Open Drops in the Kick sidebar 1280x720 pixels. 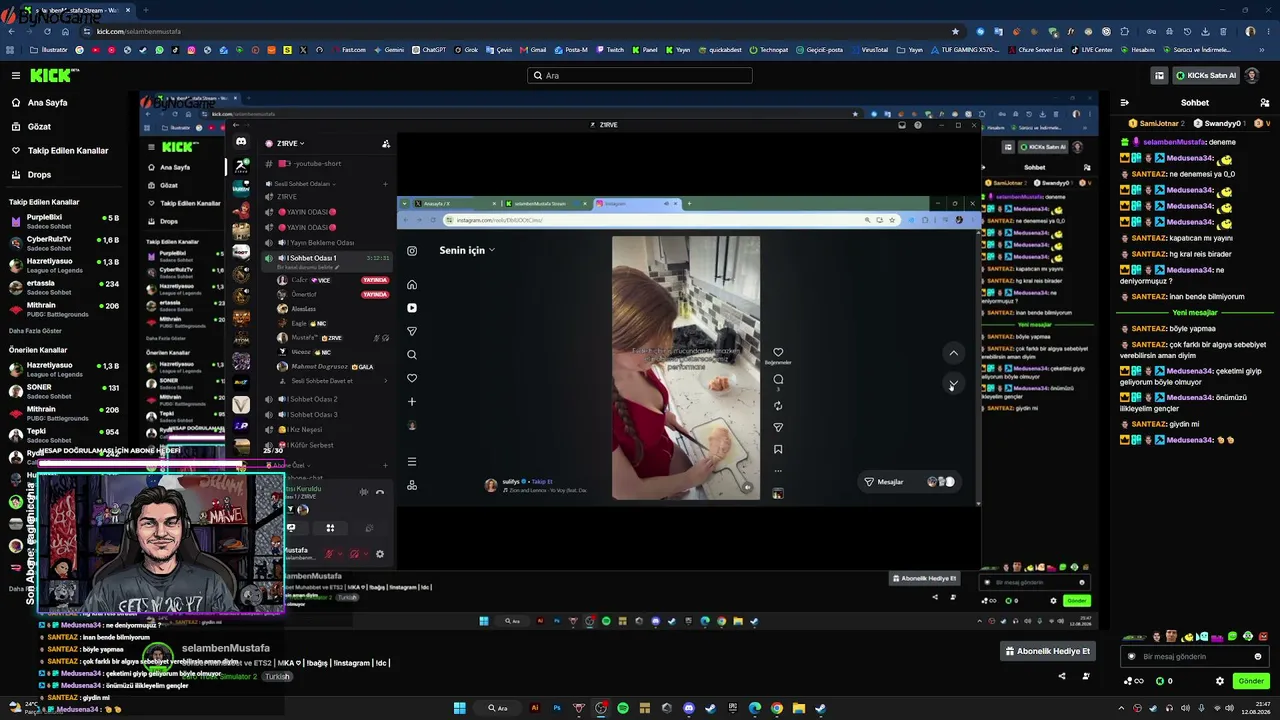[x=39, y=175]
